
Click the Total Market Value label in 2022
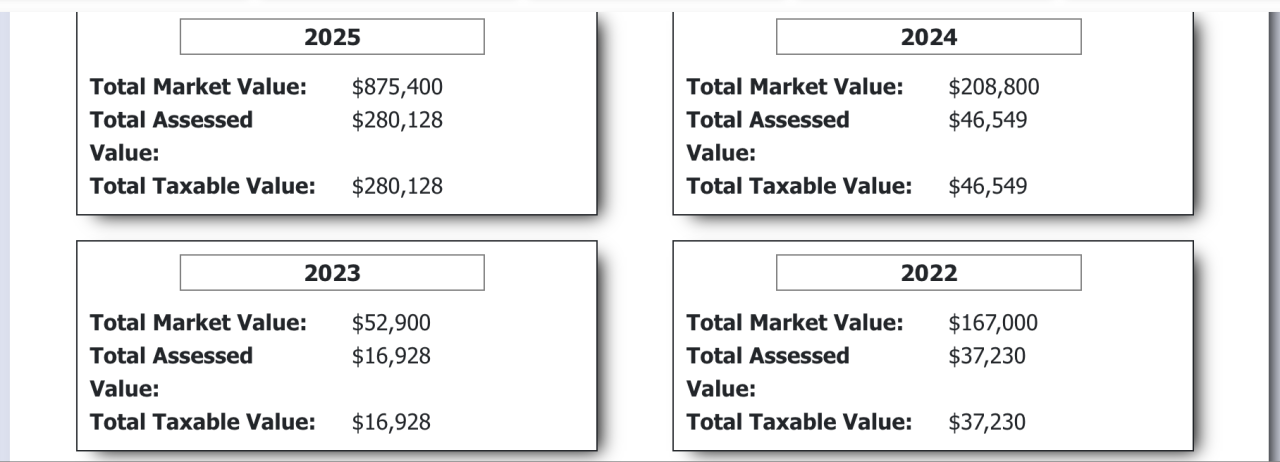click(794, 323)
